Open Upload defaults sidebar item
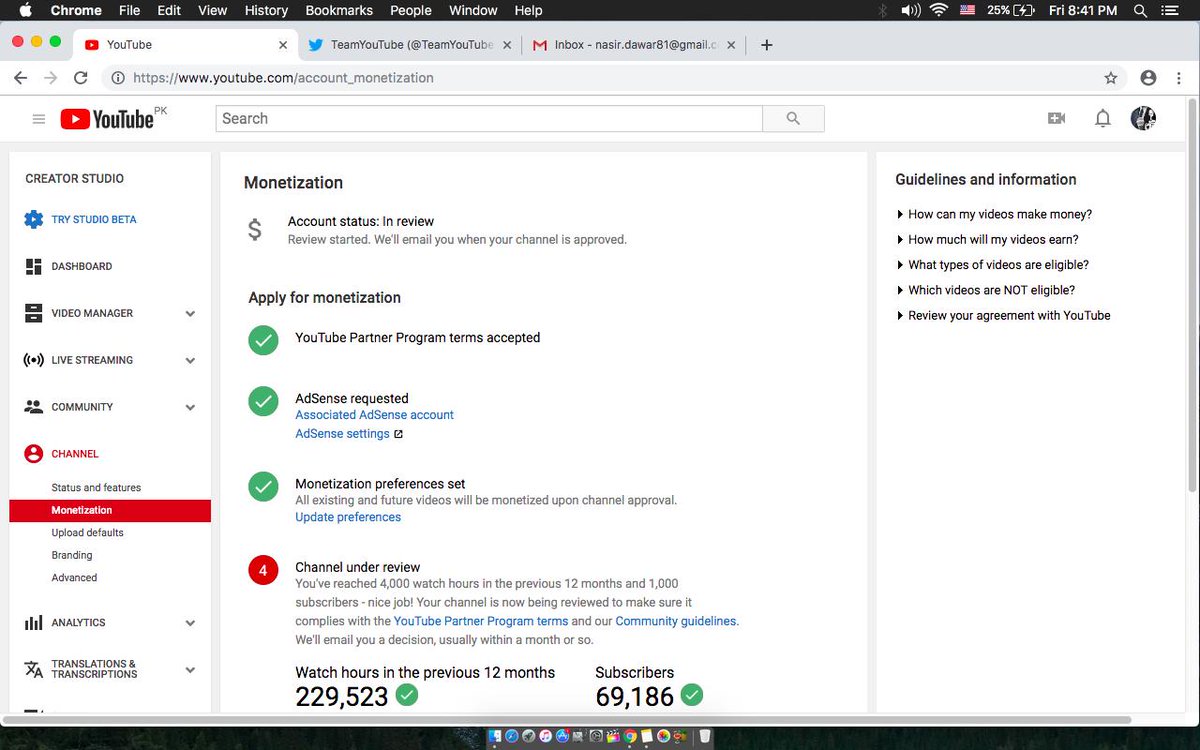 [88, 533]
